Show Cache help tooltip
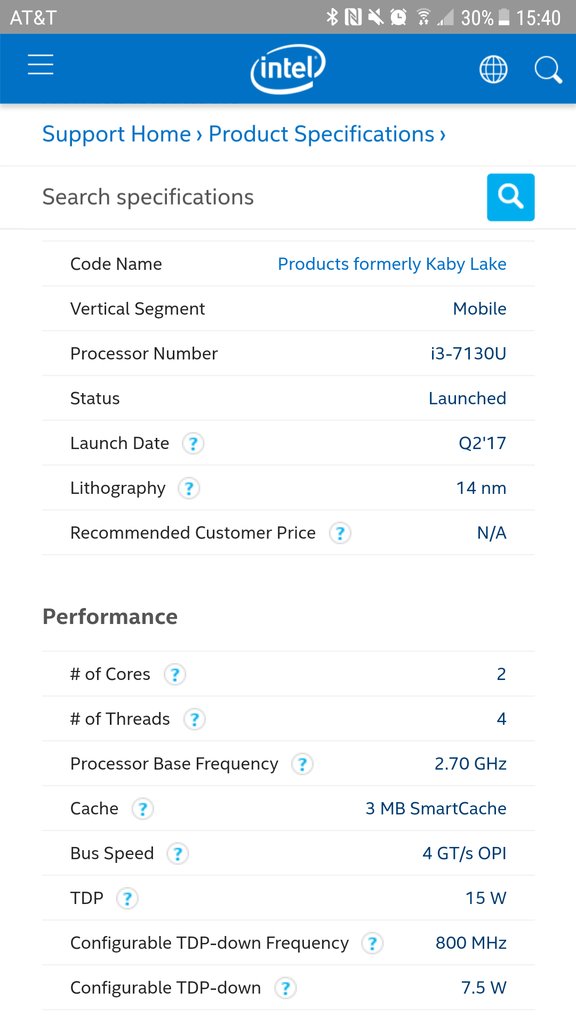Image resolution: width=576 pixels, height=1024 pixels. 142,809
